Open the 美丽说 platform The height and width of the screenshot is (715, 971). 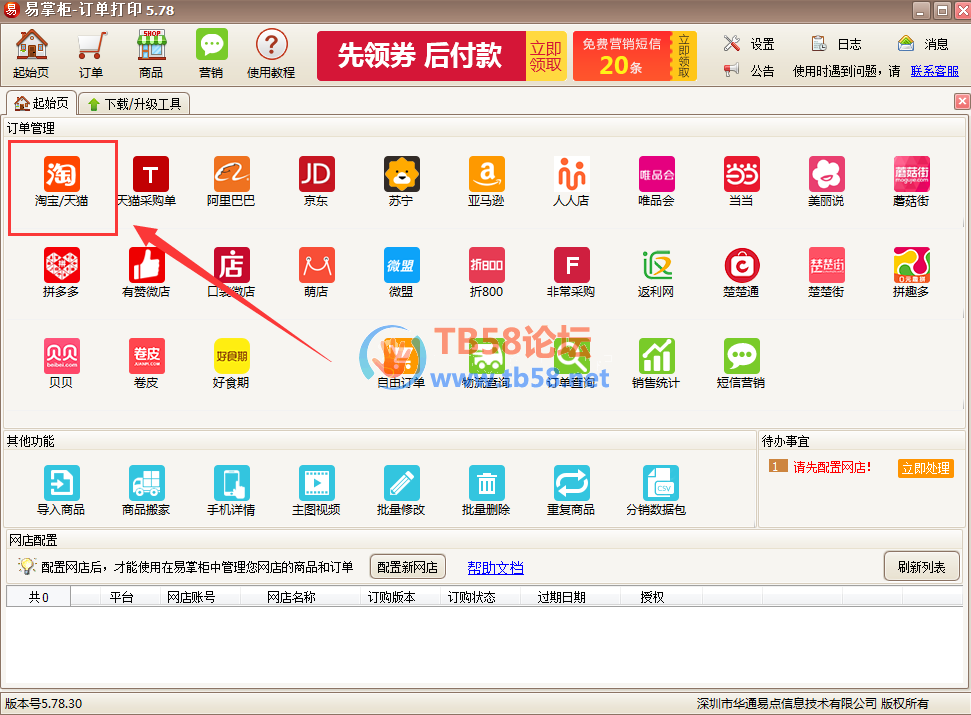click(x=826, y=181)
